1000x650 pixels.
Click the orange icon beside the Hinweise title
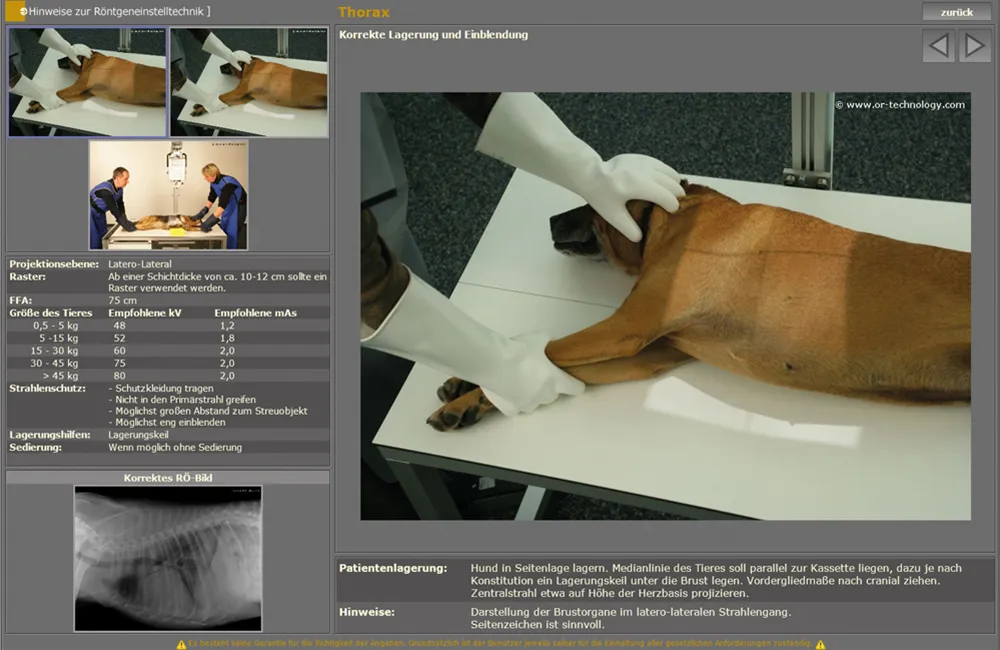click(x=15, y=11)
